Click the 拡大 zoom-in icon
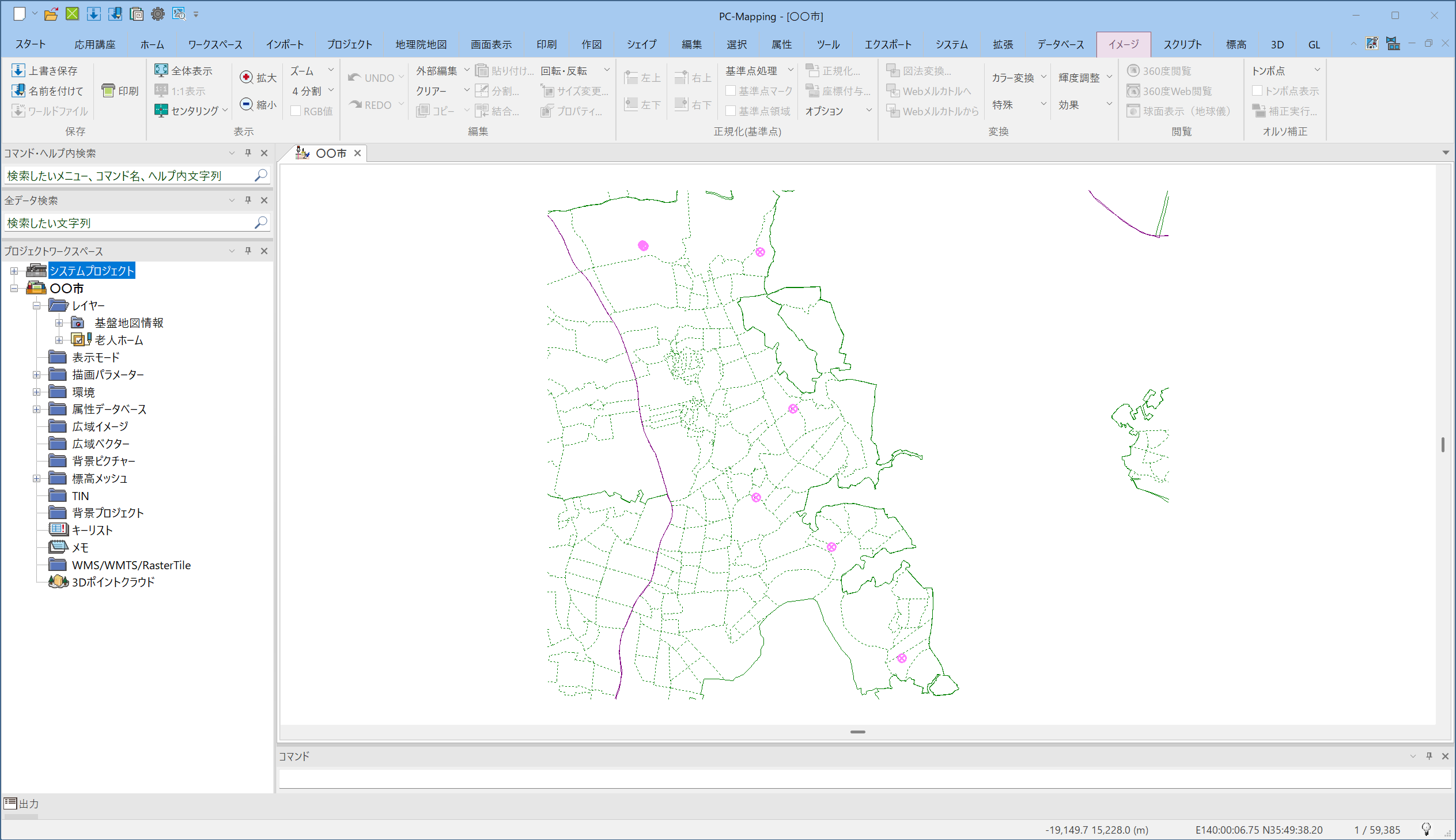 (x=247, y=77)
